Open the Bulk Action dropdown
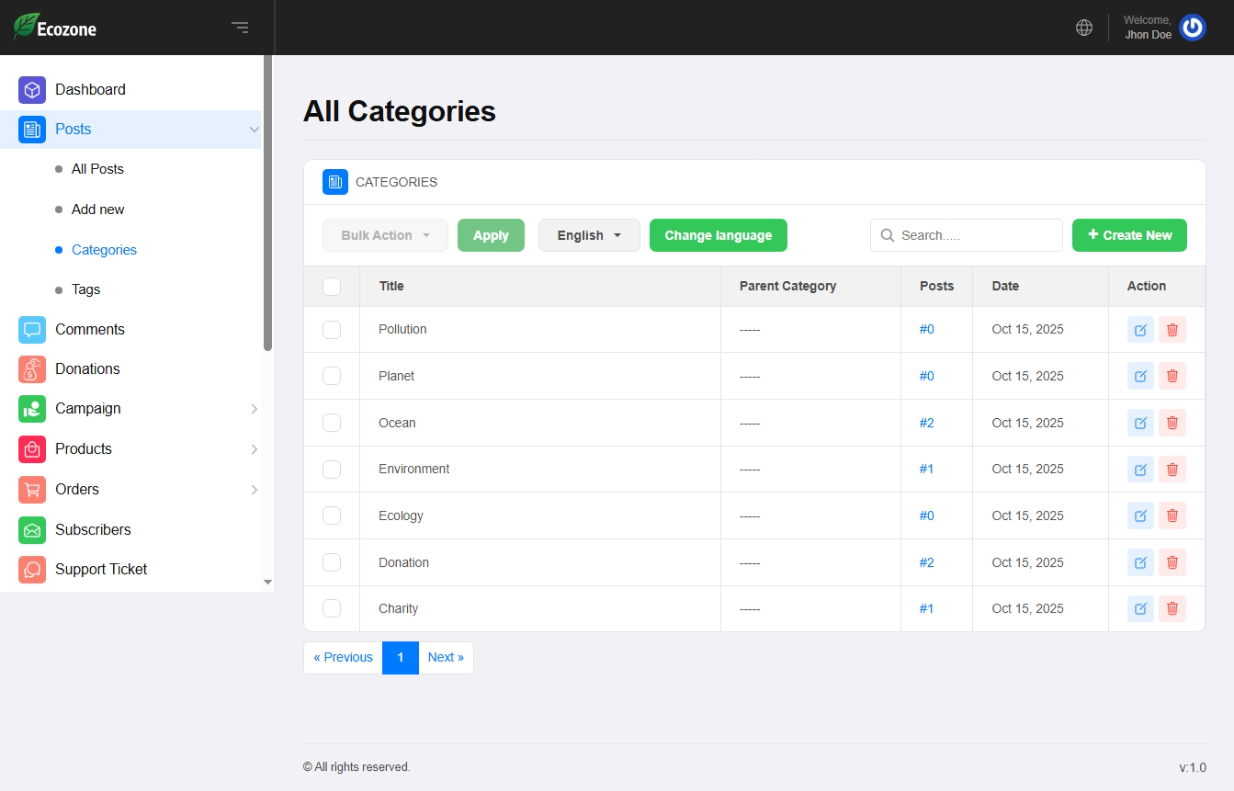Image resolution: width=1234 pixels, height=791 pixels. [385, 236]
